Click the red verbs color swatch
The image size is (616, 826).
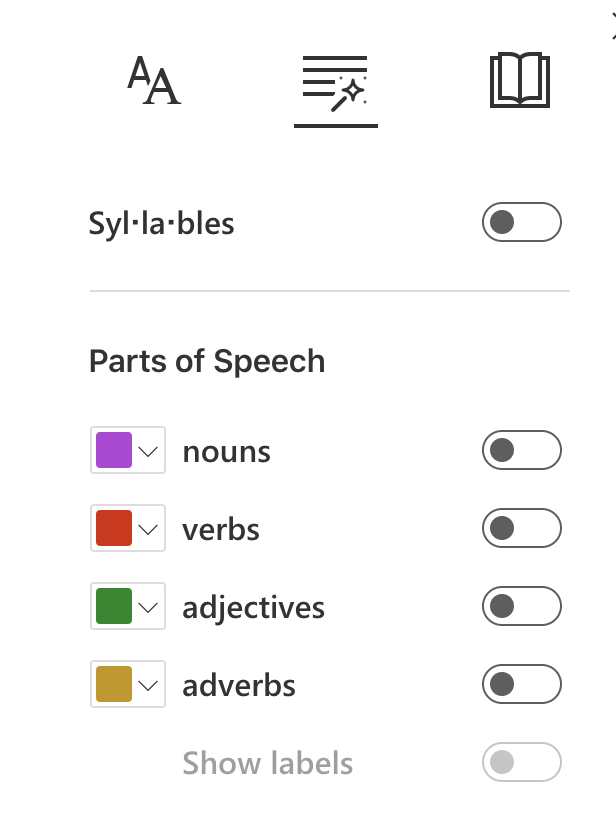113,529
